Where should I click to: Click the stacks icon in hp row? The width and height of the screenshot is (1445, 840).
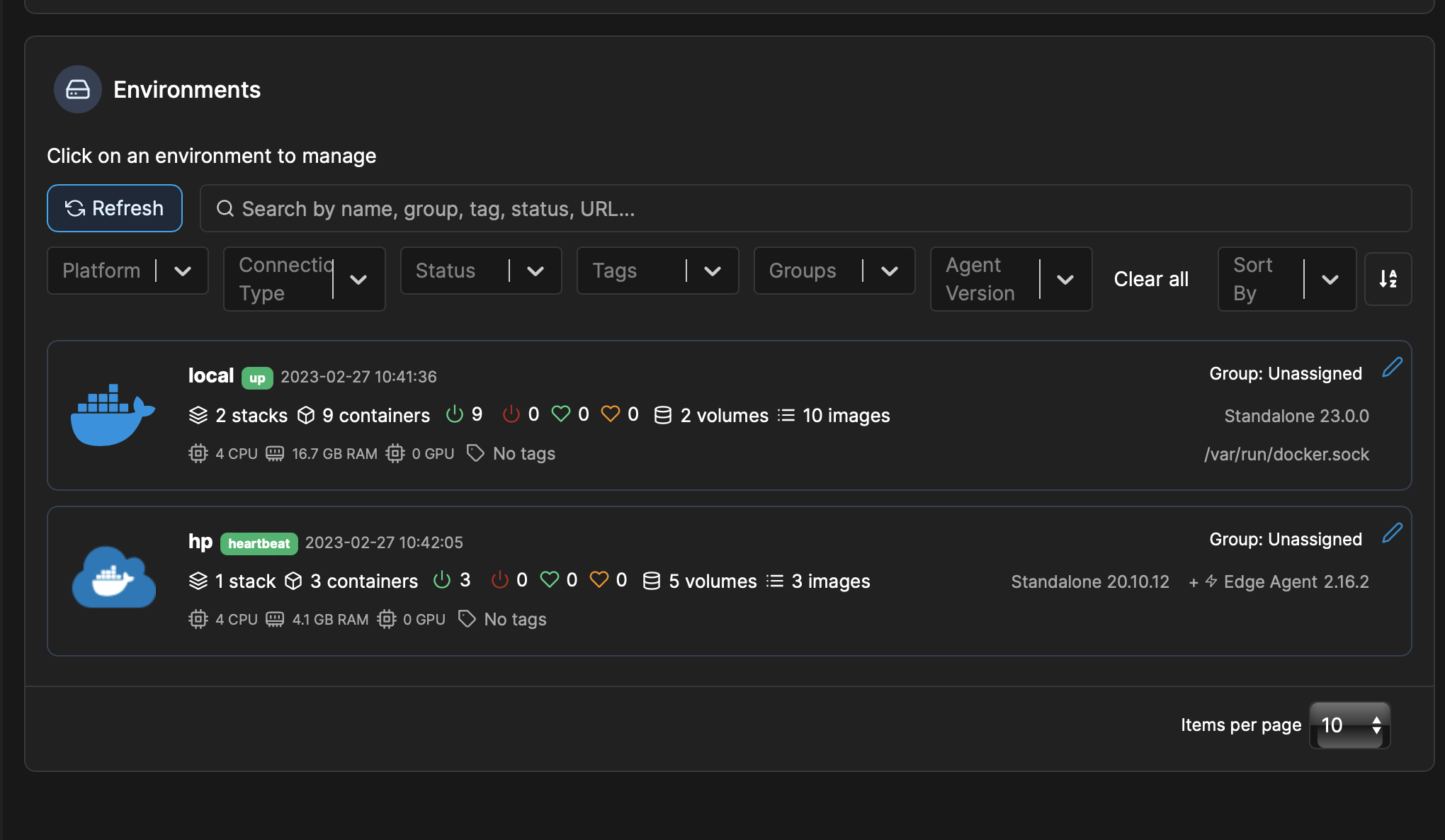point(198,581)
